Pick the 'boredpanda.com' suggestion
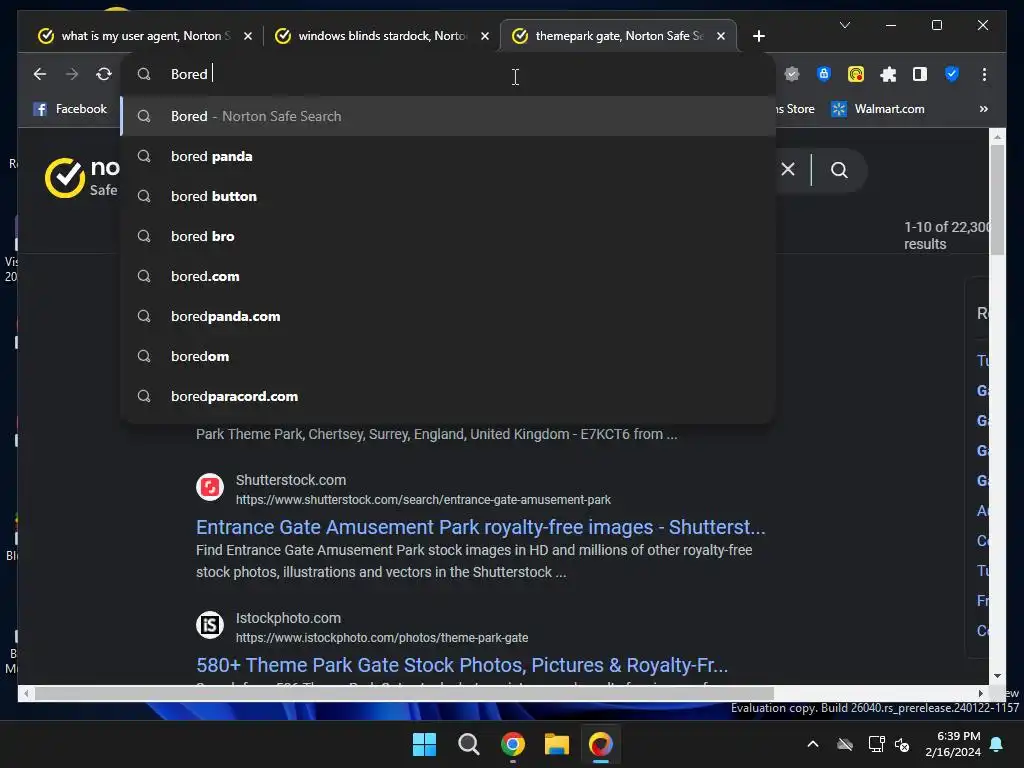The image size is (1024, 768). (x=448, y=316)
